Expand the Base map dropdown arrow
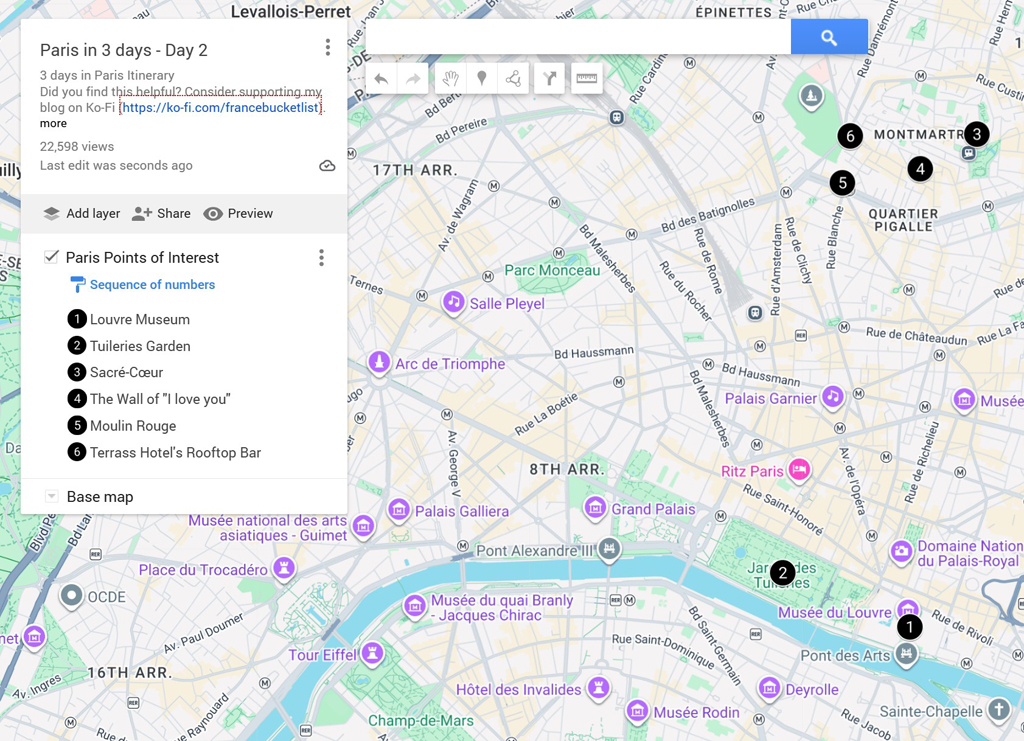The image size is (1024, 741). [x=51, y=496]
